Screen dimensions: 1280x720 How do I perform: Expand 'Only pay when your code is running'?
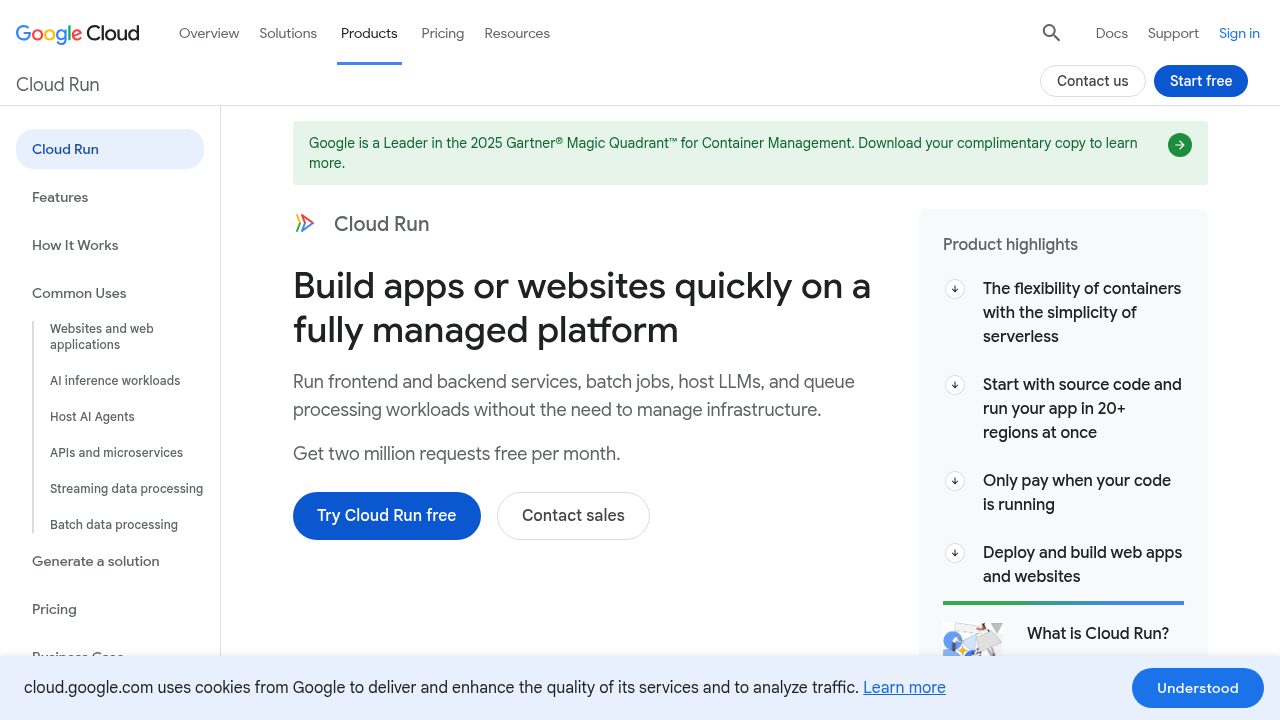(955, 481)
